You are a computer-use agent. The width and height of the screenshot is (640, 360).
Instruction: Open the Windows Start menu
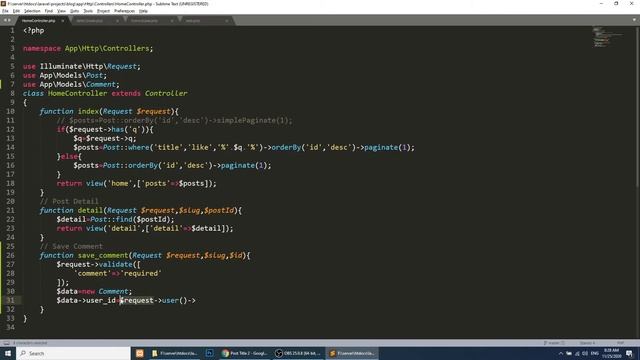[x=8, y=353]
